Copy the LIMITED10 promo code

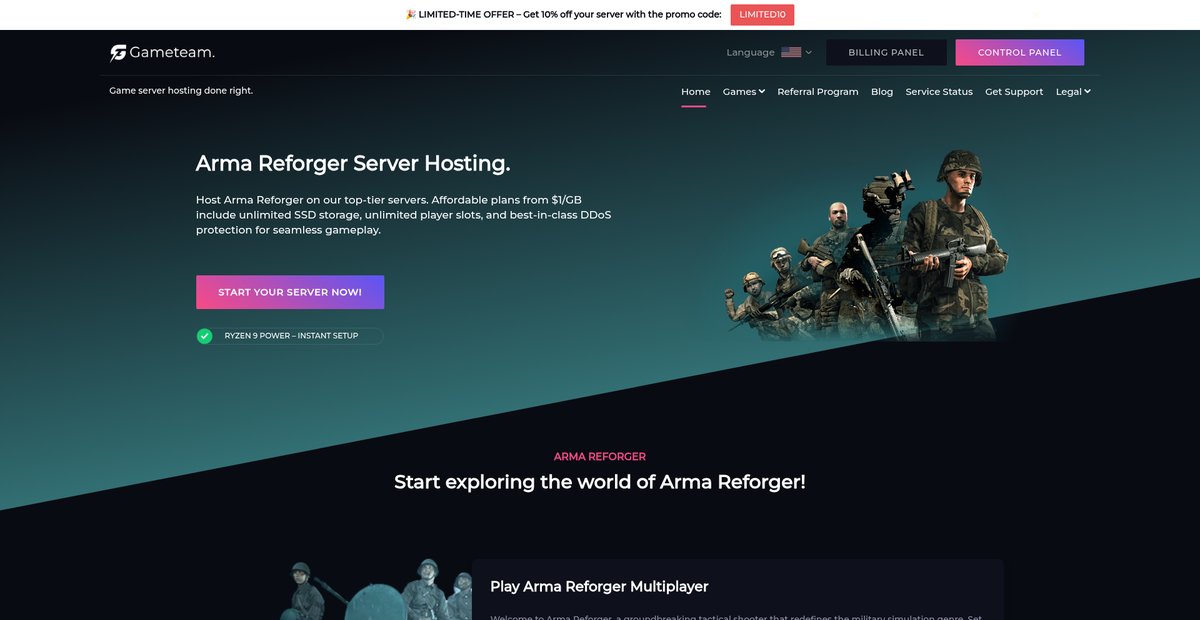tap(762, 15)
